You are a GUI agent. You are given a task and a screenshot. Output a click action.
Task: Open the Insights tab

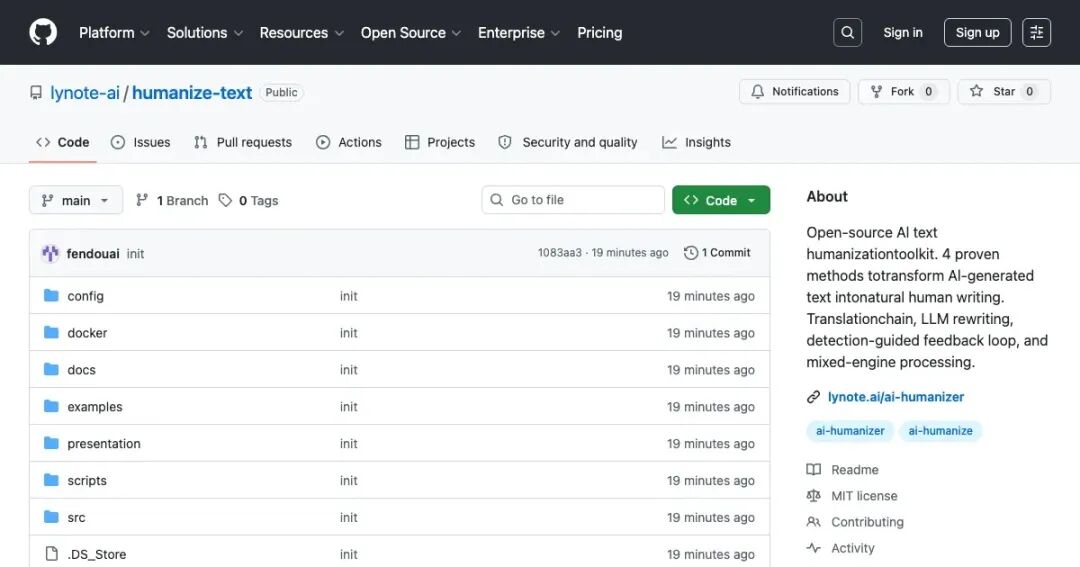coord(696,143)
